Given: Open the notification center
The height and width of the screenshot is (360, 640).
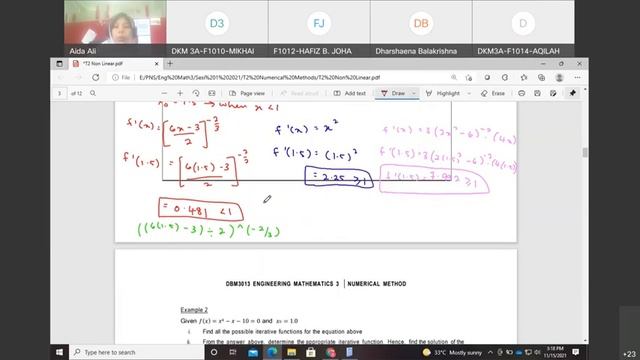Looking at the screenshot, I should coord(576,352).
